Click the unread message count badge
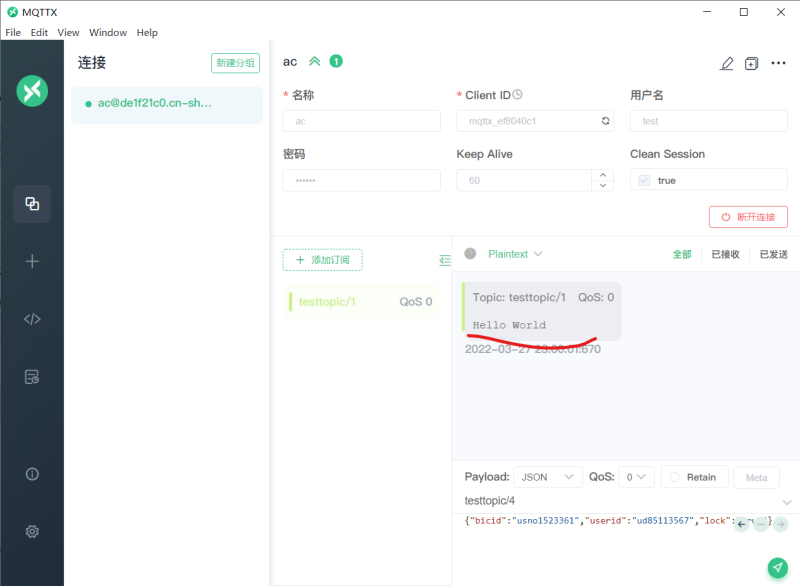 pyautogui.click(x=336, y=61)
